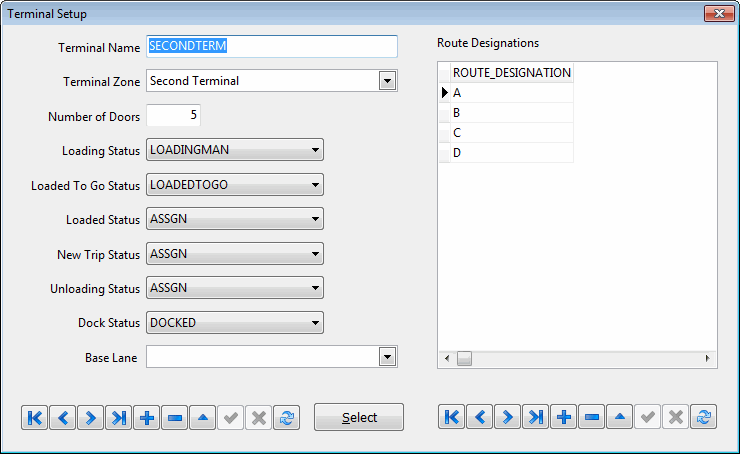
Task: Click the Select button
Action: tap(359, 418)
